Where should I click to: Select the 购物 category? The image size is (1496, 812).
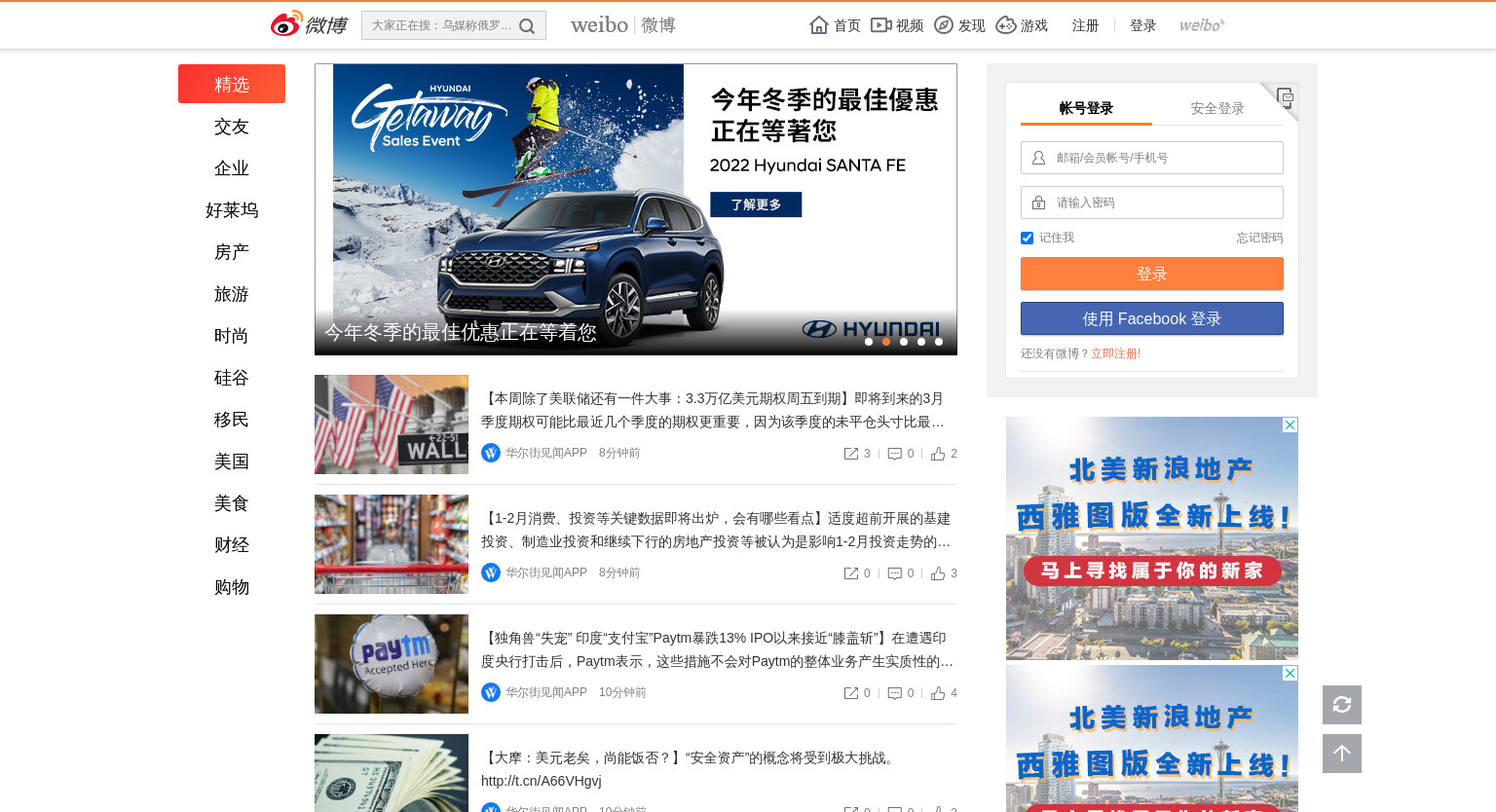(x=232, y=587)
